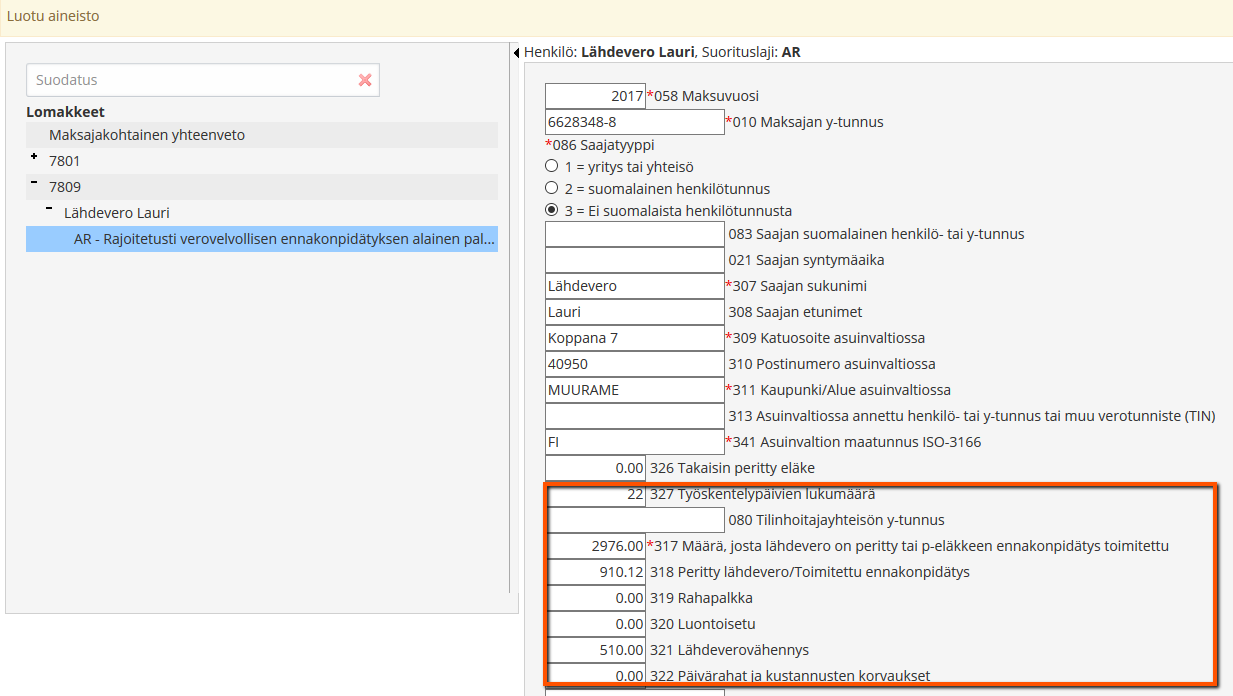The width and height of the screenshot is (1233, 696).
Task: Edit the 327 Työskentelypäivien lukumäärä field
Action: point(595,494)
